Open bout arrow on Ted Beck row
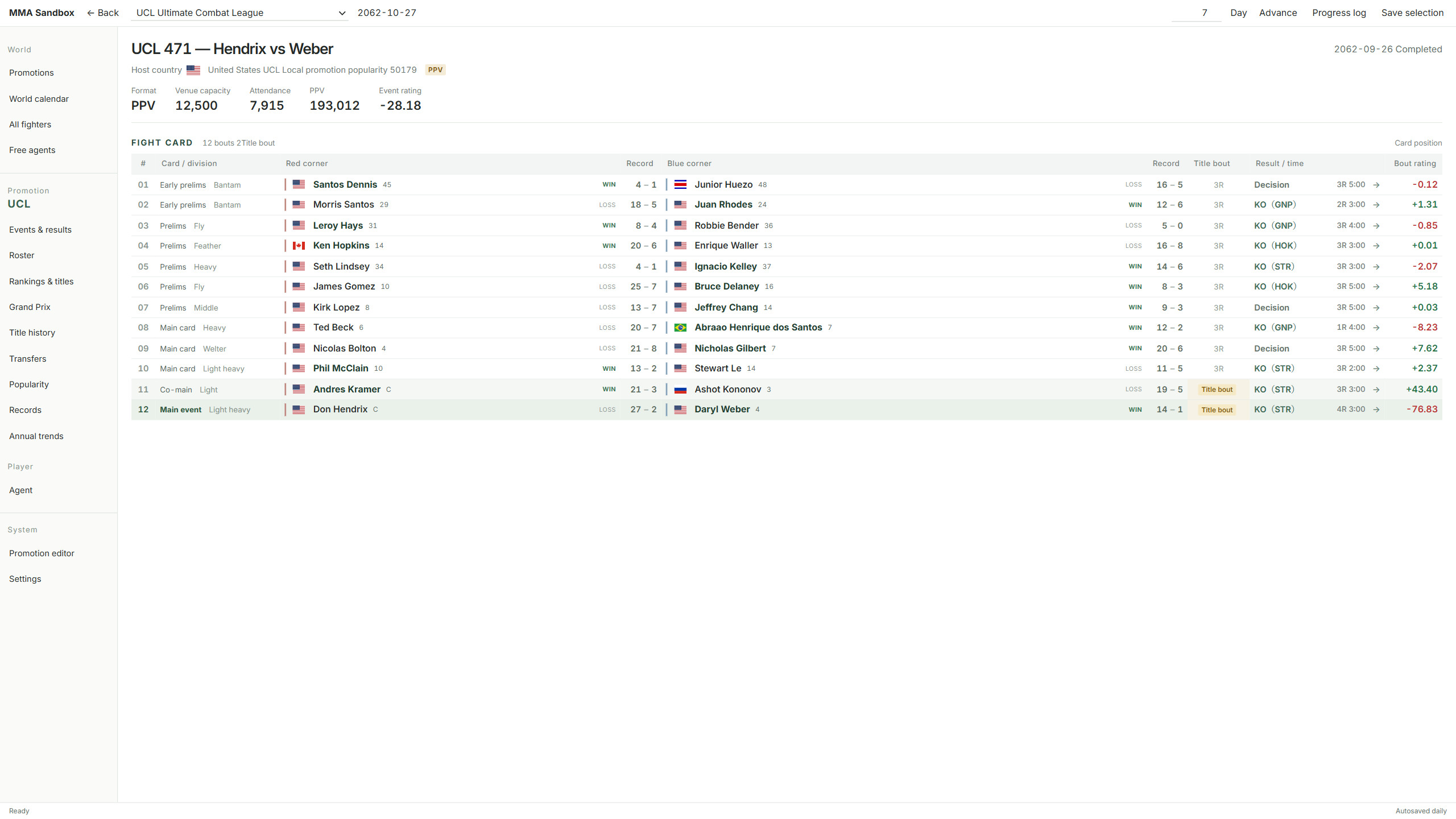 point(1376,328)
